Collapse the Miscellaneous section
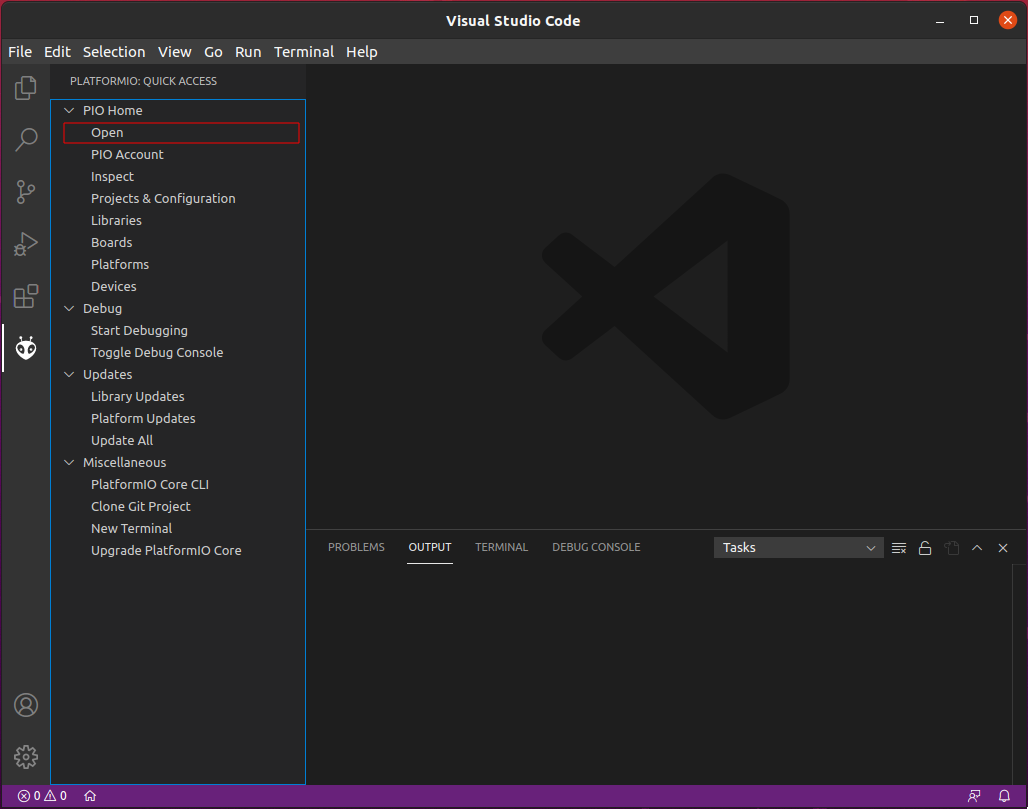This screenshot has height=809, width=1028. [69, 462]
